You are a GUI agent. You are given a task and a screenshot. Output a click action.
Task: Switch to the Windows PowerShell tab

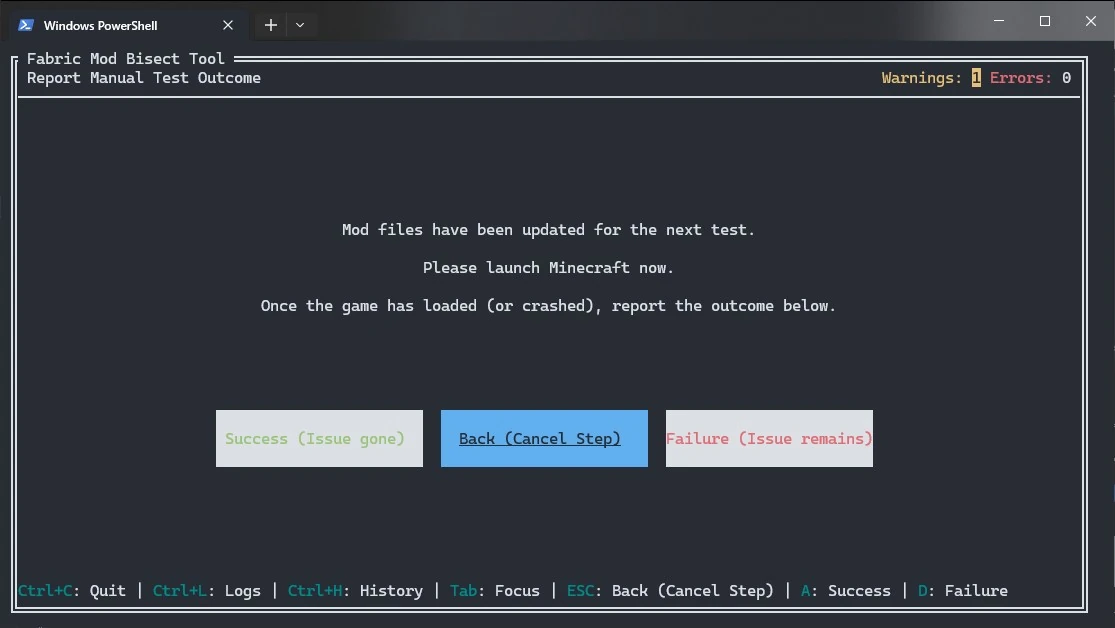tap(127, 25)
